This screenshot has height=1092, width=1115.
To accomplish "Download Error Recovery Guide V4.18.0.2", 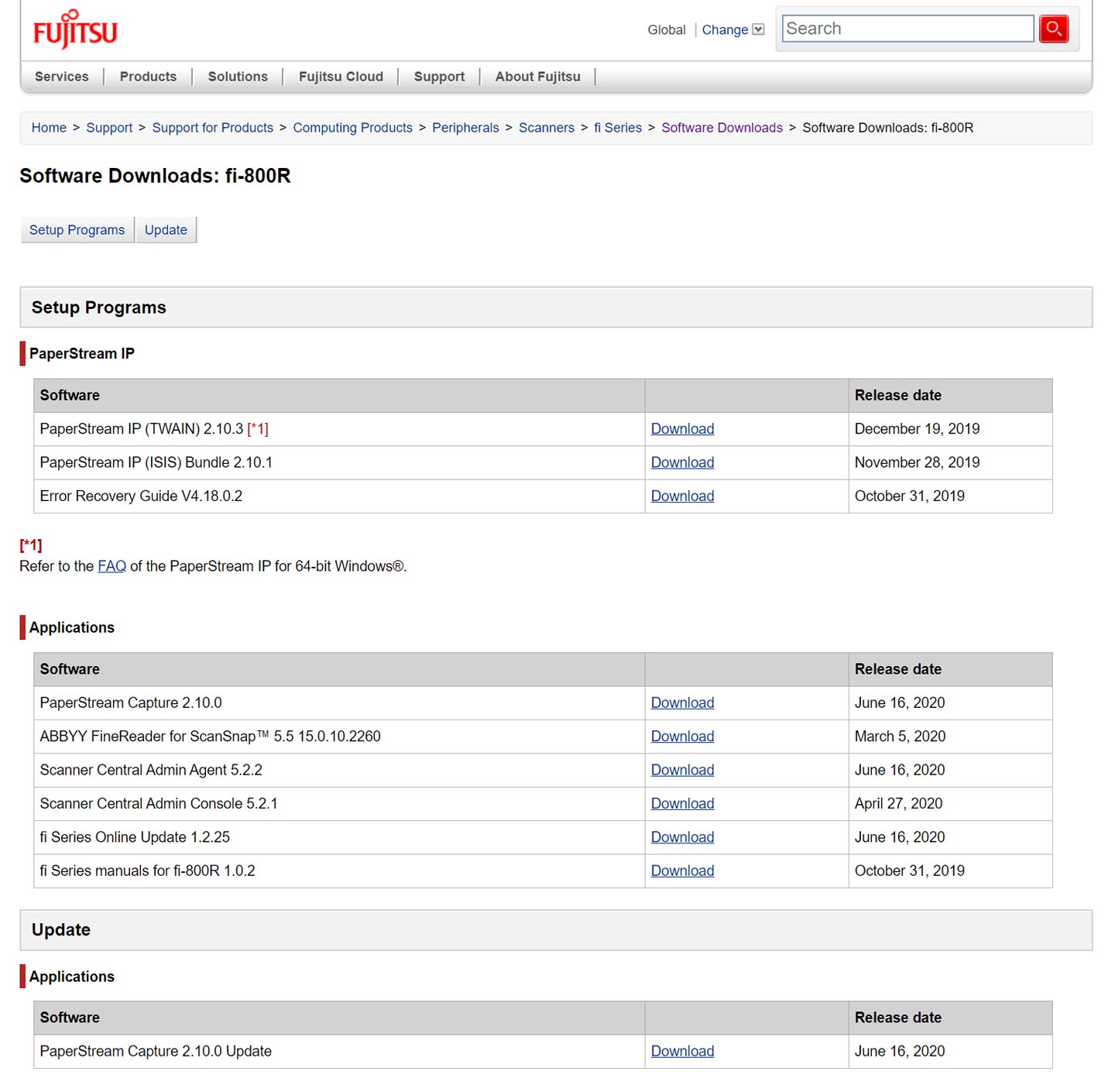I will (x=682, y=496).
